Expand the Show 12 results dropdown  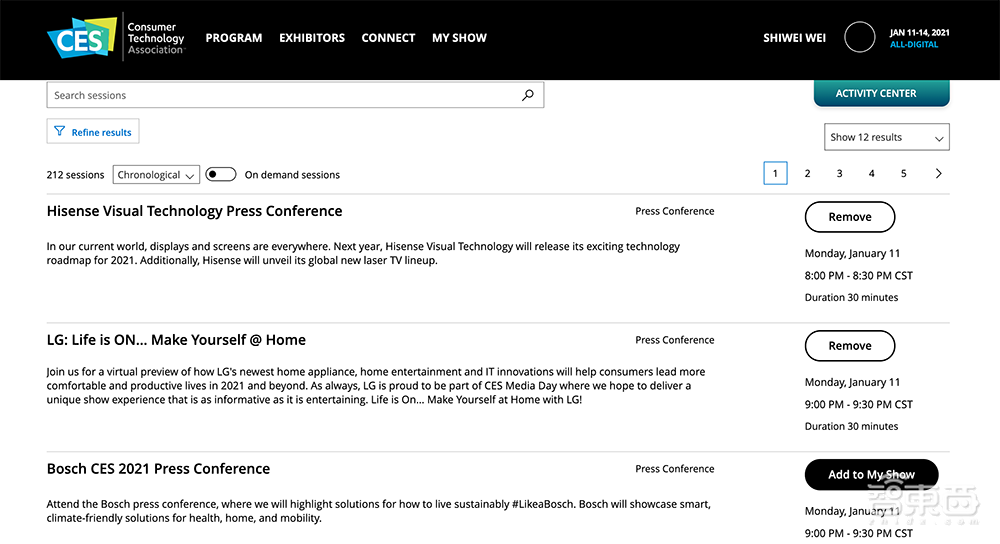[886, 137]
